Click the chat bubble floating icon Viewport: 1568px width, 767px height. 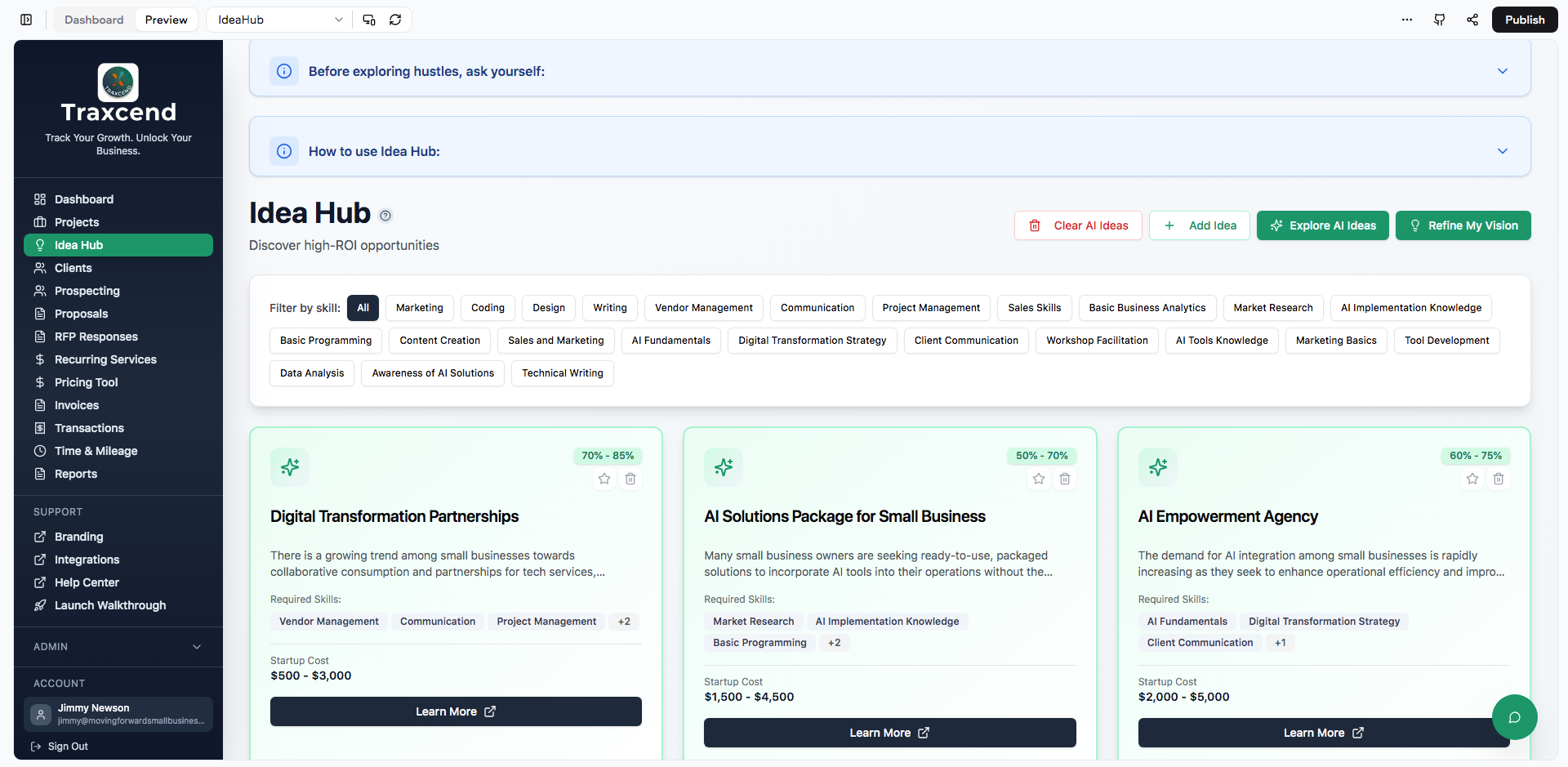pyautogui.click(x=1514, y=717)
